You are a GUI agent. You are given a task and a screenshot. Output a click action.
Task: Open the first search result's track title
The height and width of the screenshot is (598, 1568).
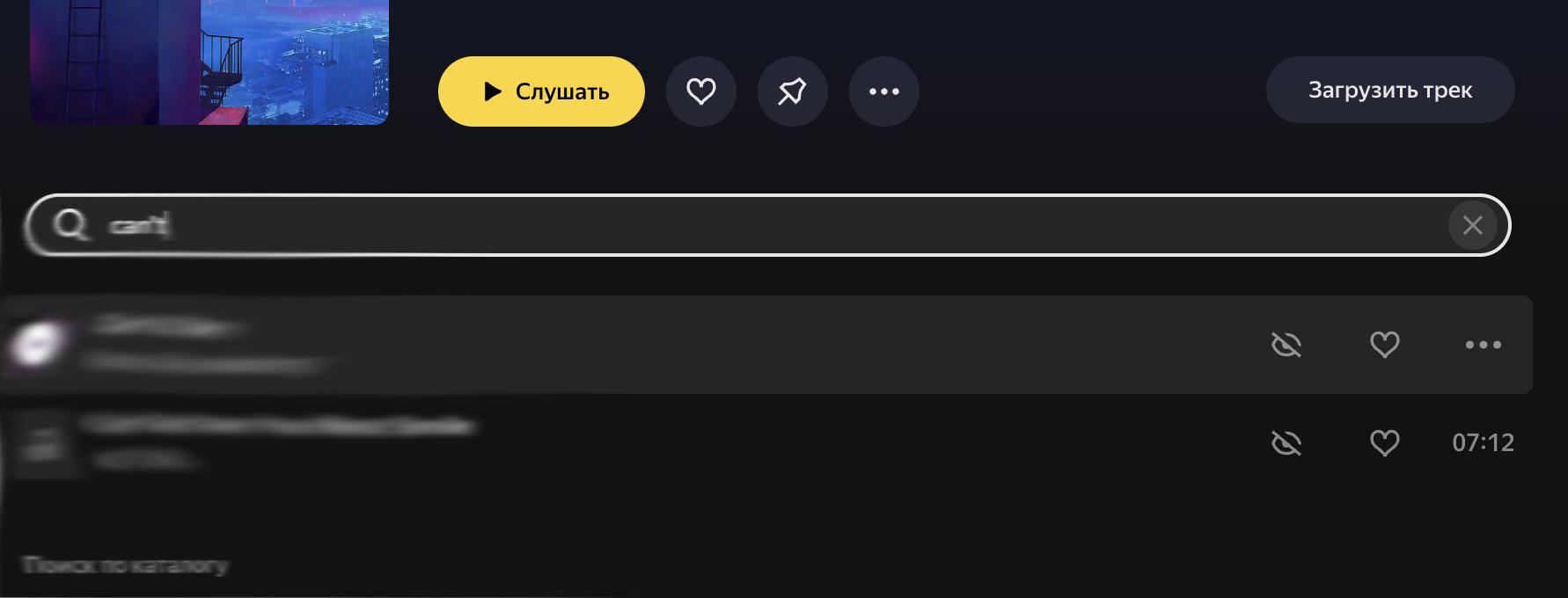click(167, 327)
